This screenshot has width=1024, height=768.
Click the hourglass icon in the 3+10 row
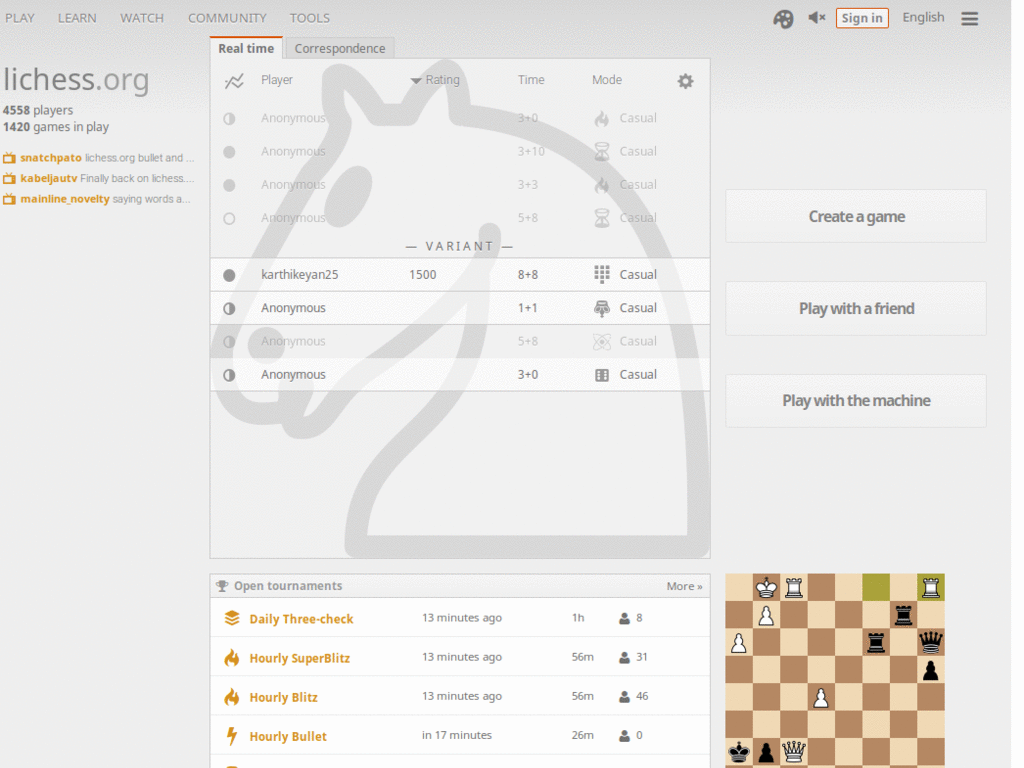pos(601,152)
